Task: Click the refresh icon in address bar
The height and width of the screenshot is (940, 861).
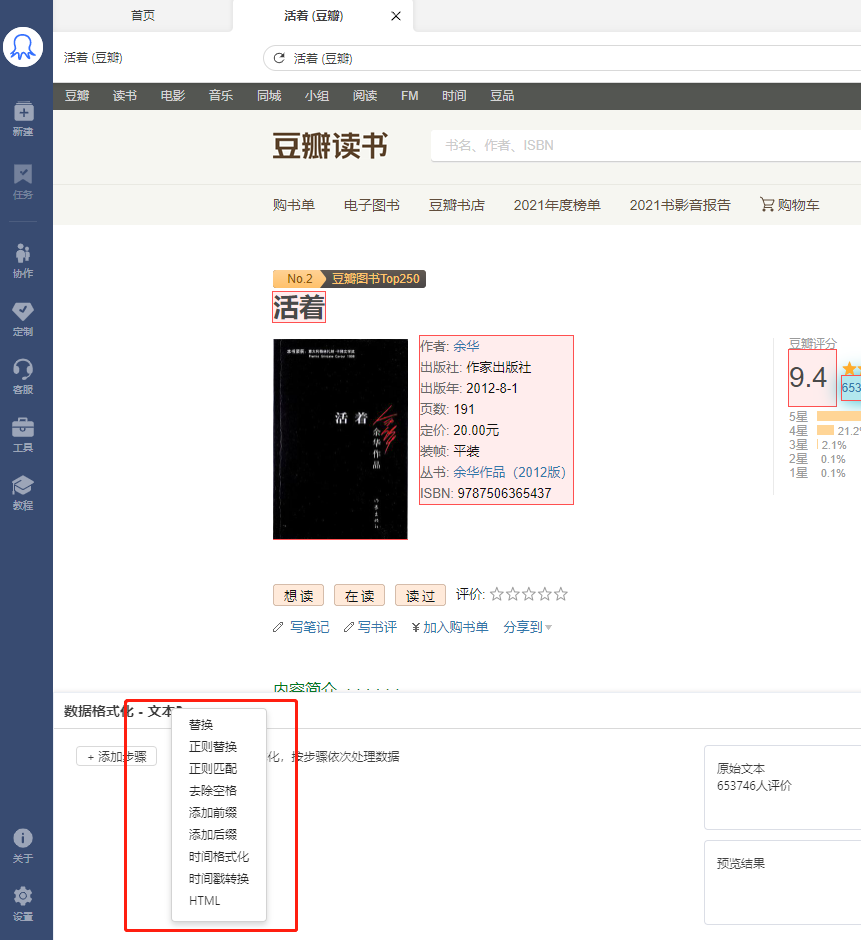Action: pos(279,58)
